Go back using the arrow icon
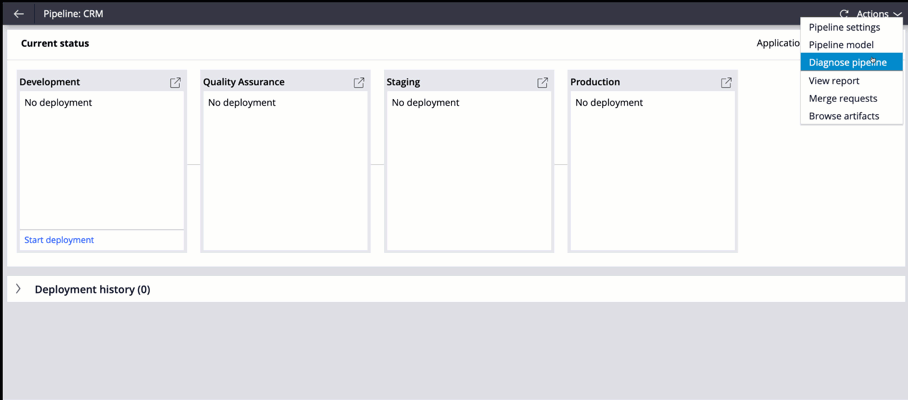The height and width of the screenshot is (400, 908). tap(19, 14)
